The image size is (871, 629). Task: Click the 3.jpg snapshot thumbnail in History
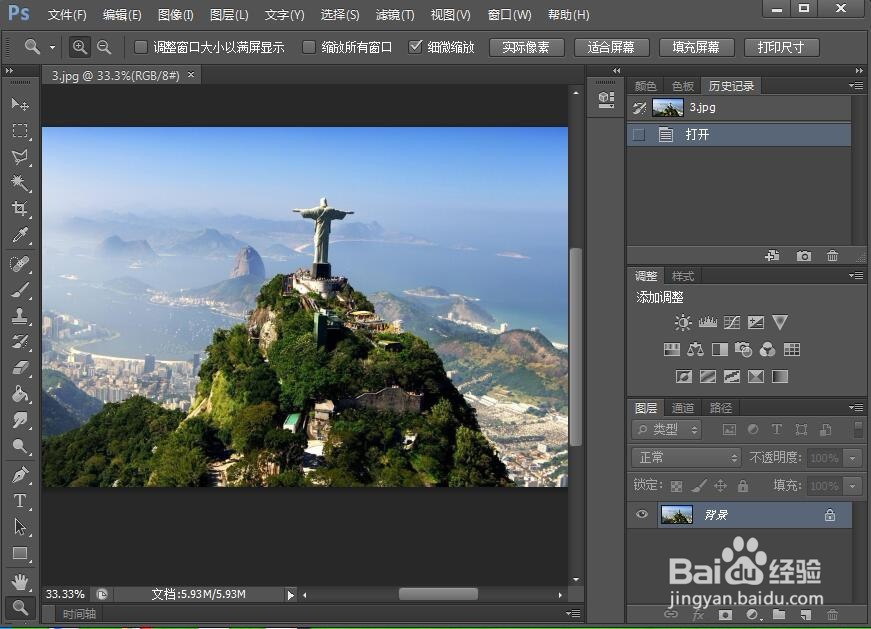(x=668, y=108)
